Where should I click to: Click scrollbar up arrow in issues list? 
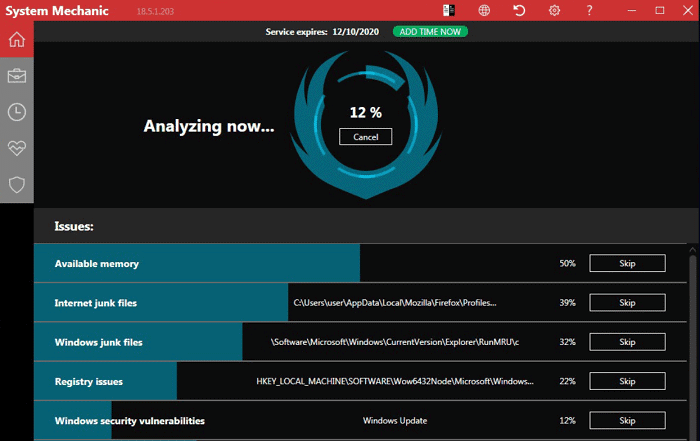coord(692,250)
